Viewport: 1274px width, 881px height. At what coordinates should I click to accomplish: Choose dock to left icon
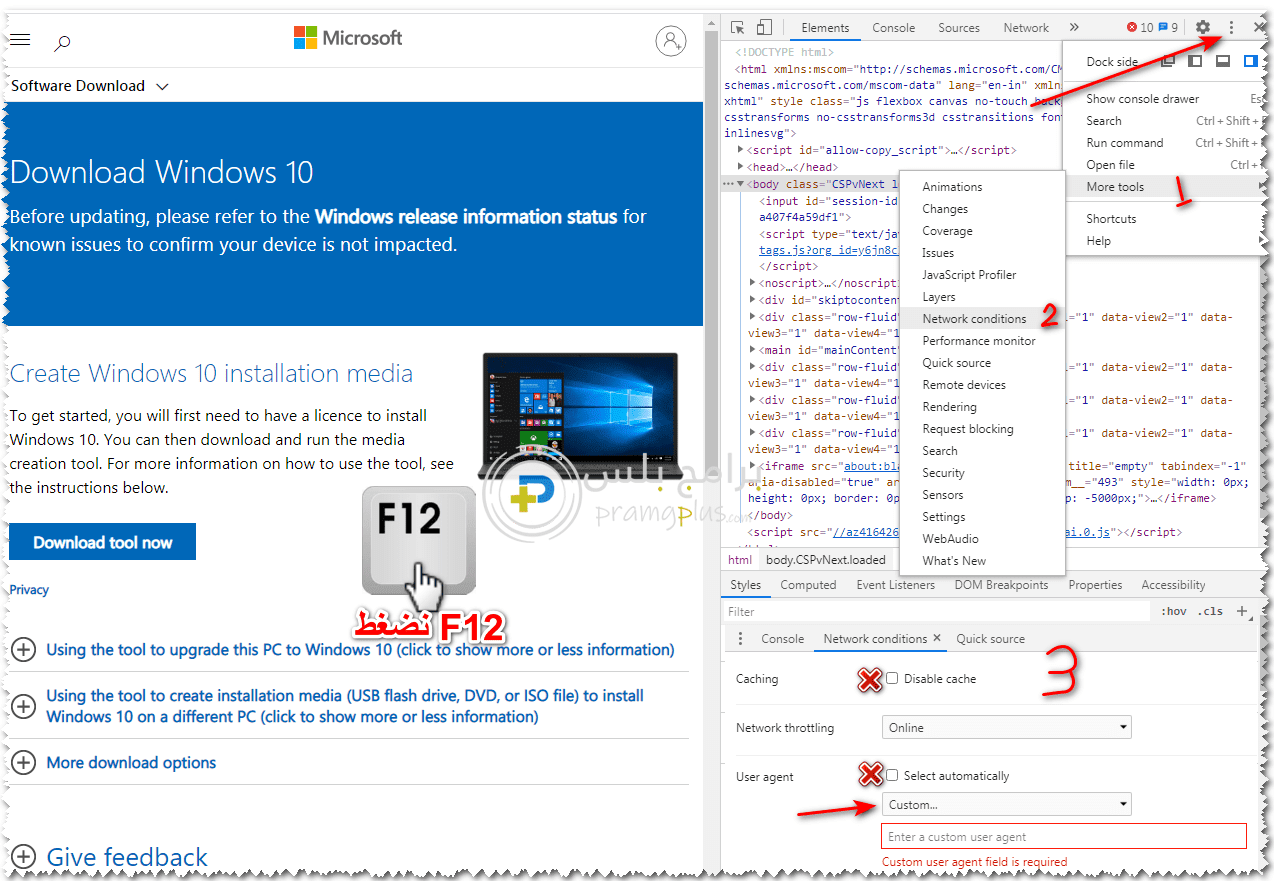(x=1195, y=61)
